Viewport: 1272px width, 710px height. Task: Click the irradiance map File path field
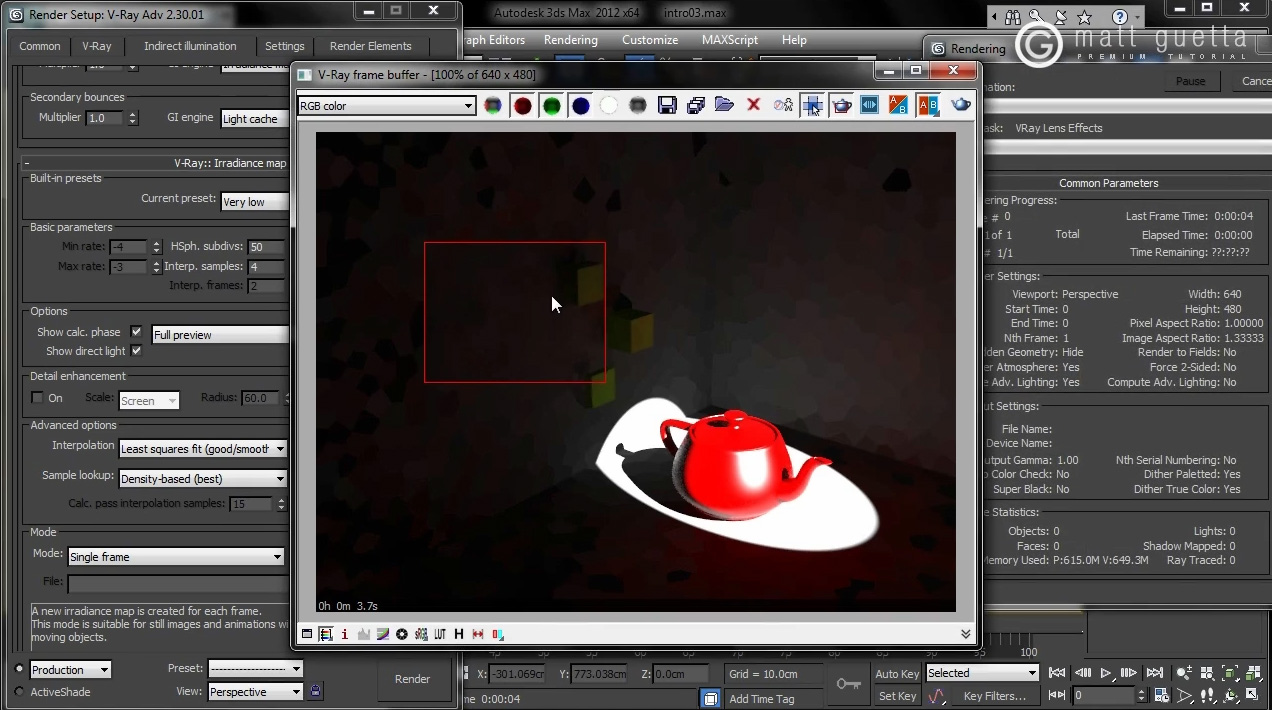pos(177,581)
